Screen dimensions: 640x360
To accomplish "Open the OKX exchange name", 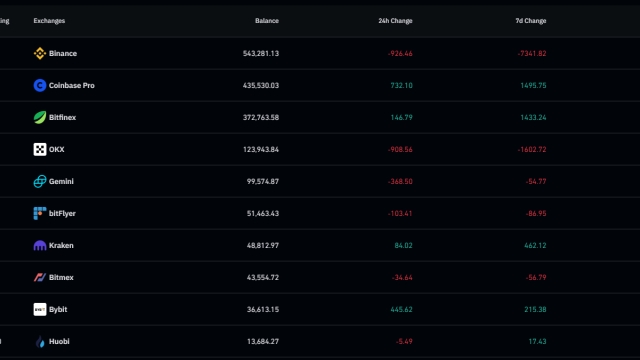I will [x=57, y=149].
